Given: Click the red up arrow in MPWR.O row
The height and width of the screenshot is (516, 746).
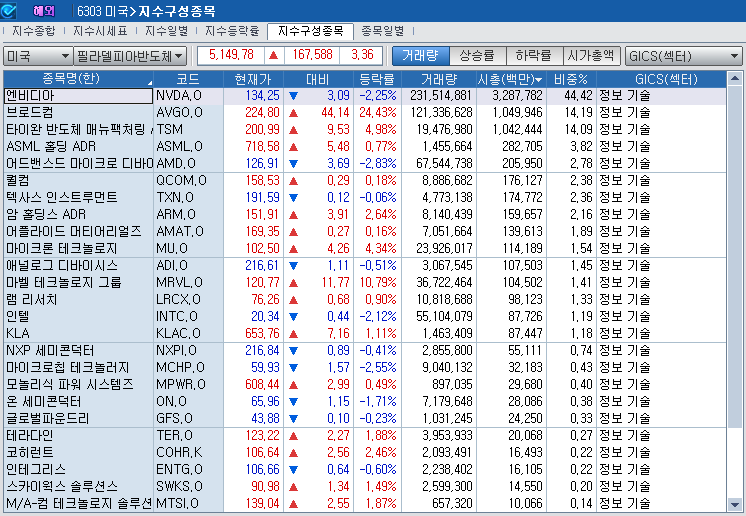Looking at the screenshot, I should click(294, 385).
